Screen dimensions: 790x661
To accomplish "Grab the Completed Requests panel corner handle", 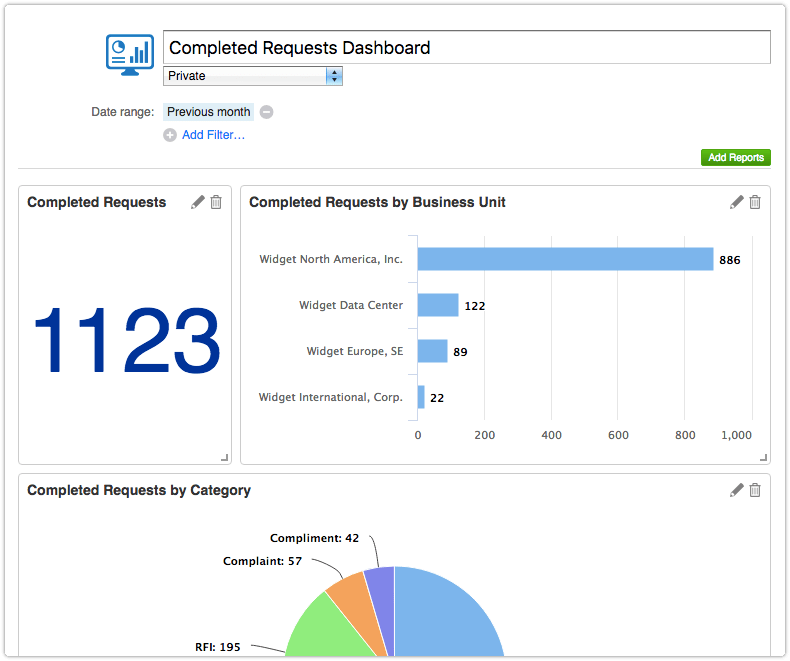I will point(225,457).
